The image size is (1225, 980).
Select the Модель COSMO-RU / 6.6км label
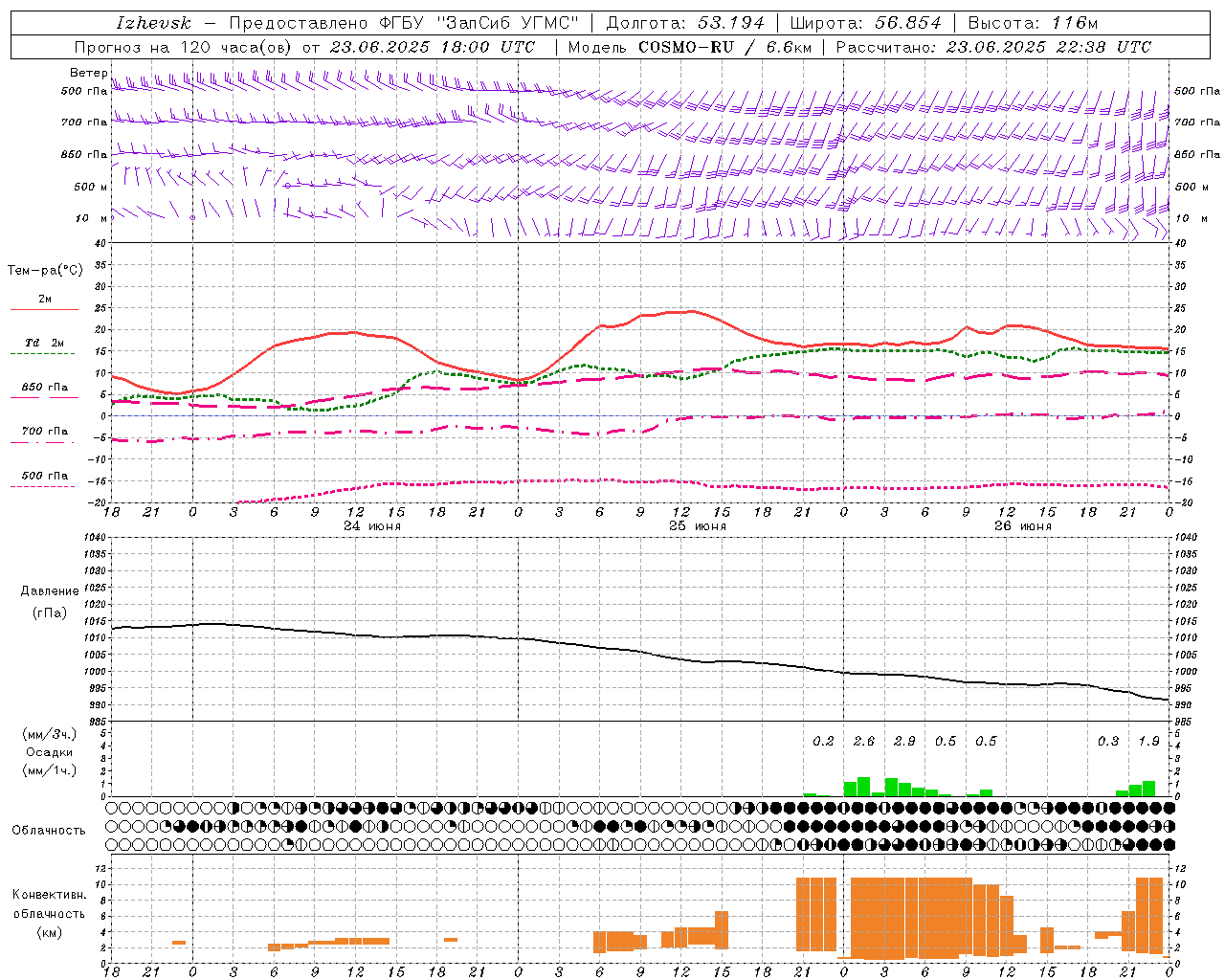click(x=690, y=47)
